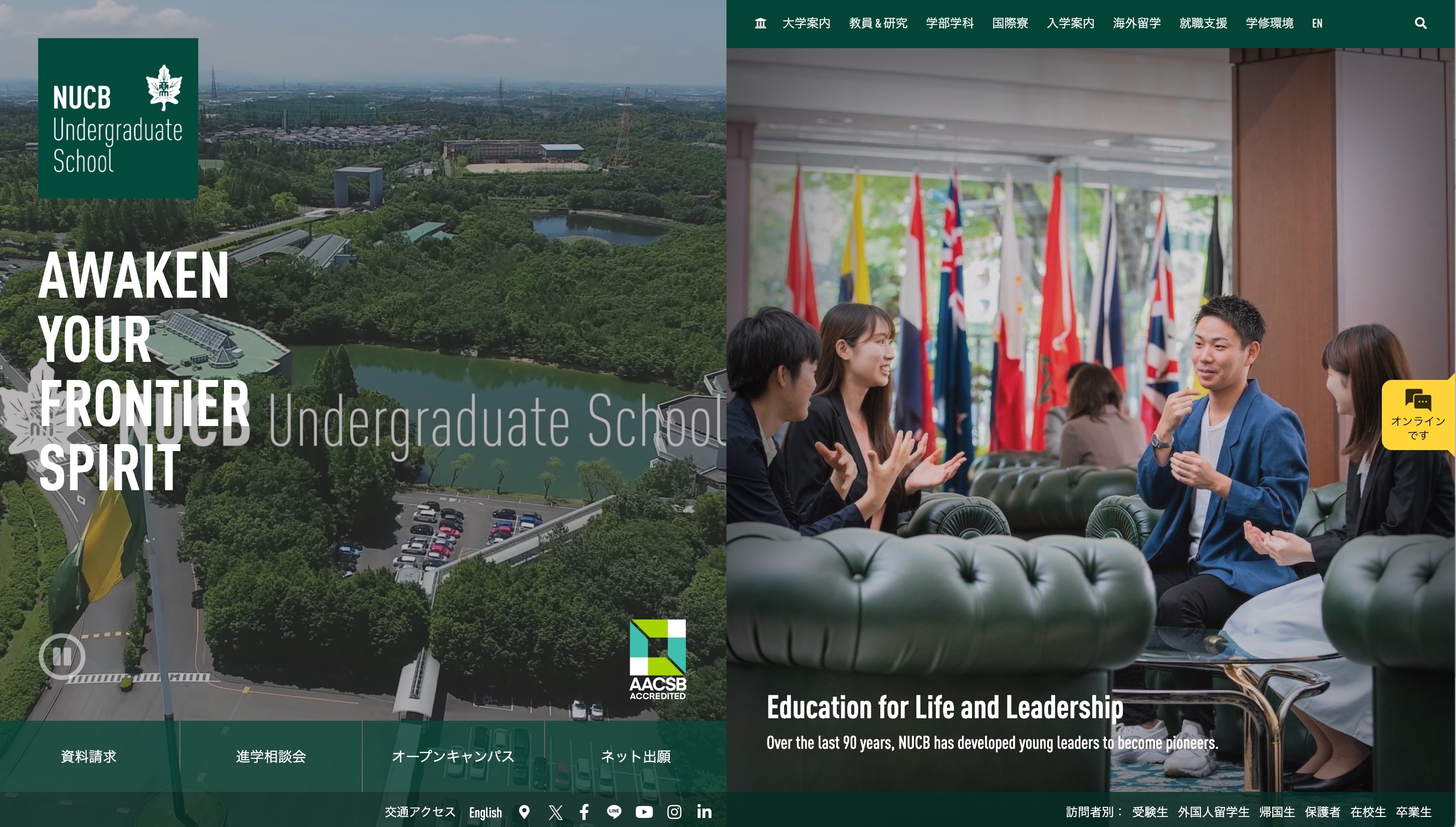Click the university home building icon
This screenshot has height=827, width=1456.
tap(760, 23)
